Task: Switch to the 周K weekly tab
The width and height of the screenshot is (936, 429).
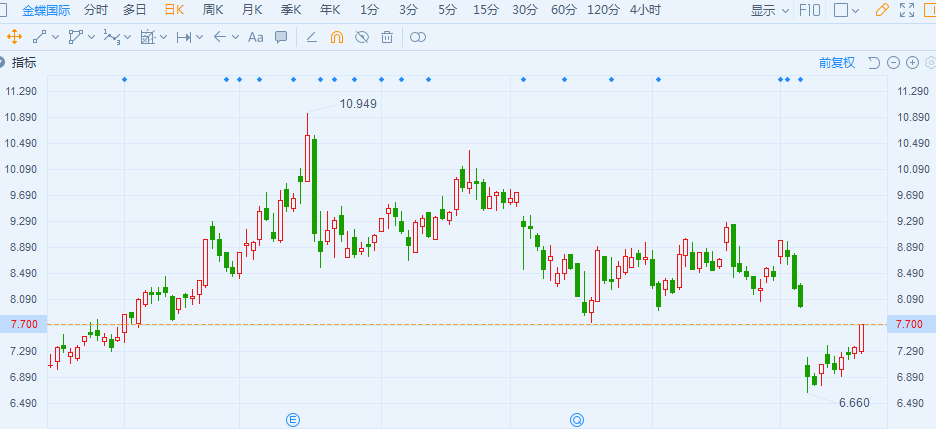Action: (213, 10)
